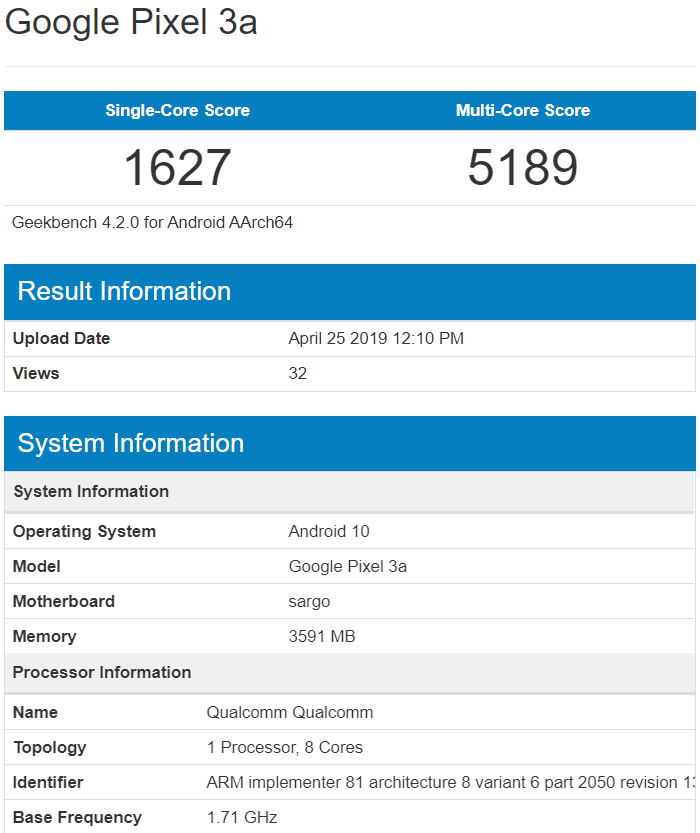Click 'Geekbench 4.2.0 for Android AArch64' text
700x833 pixels.
point(152,222)
